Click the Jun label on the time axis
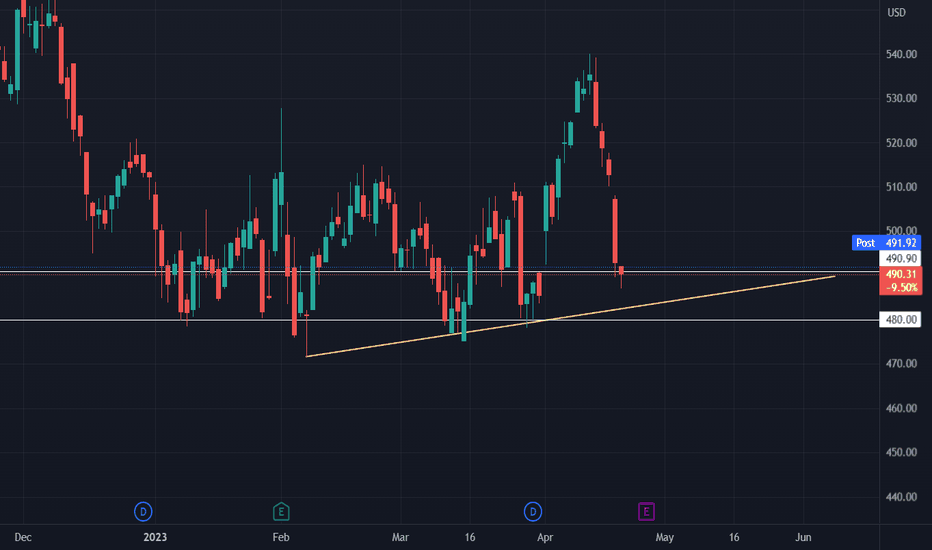Viewport: 932px width, 550px height. click(803, 538)
